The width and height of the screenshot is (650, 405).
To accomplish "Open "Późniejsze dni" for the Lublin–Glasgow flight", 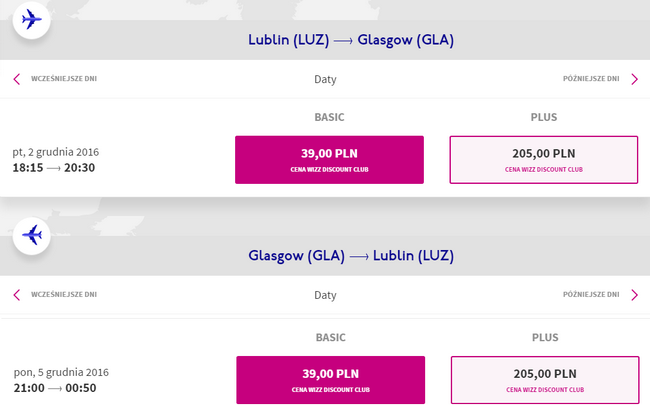I will [590, 78].
